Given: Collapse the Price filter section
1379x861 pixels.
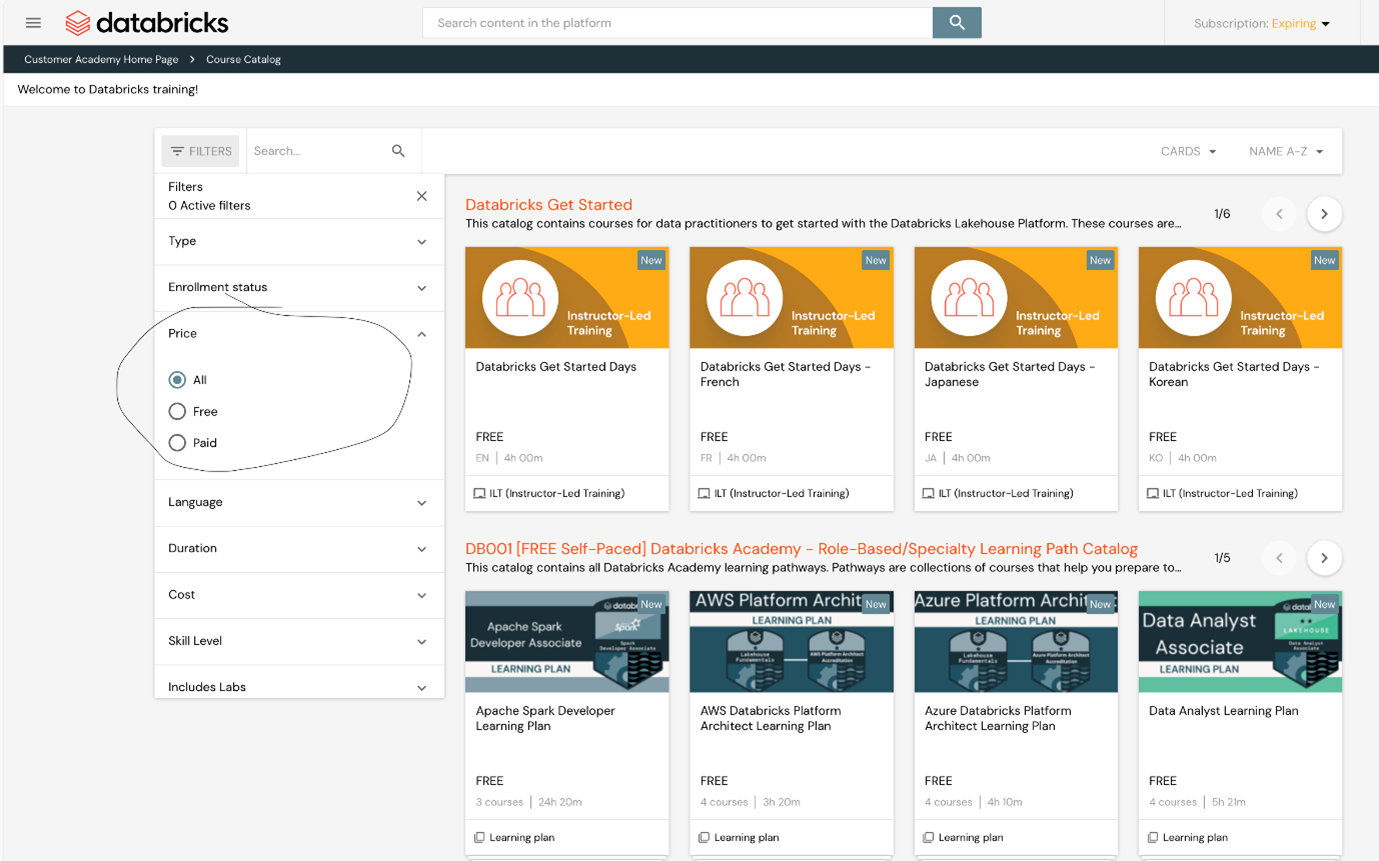Looking at the screenshot, I should click(x=299, y=334).
